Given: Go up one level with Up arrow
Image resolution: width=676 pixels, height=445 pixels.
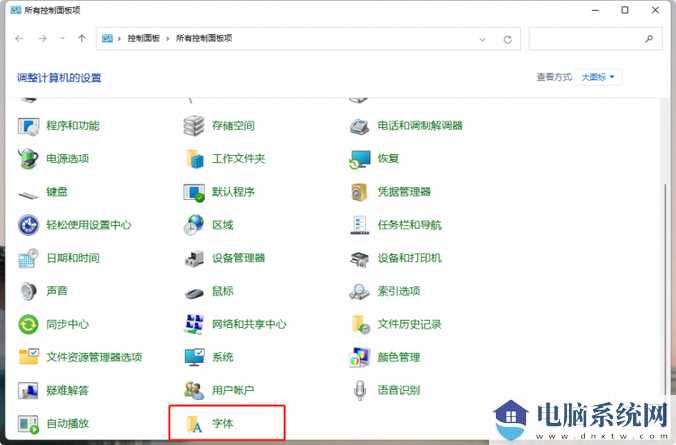Looking at the screenshot, I should coord(81,39).
